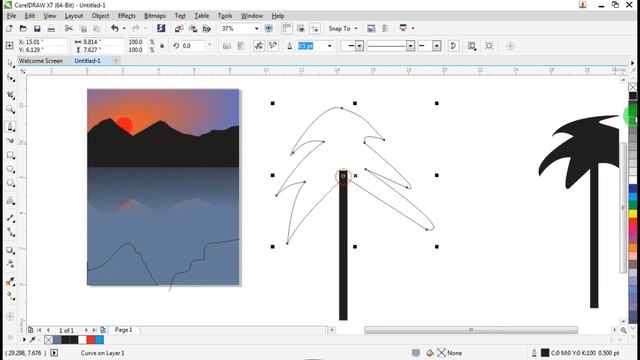Select the Rectangle tool

tap(11, 156)
